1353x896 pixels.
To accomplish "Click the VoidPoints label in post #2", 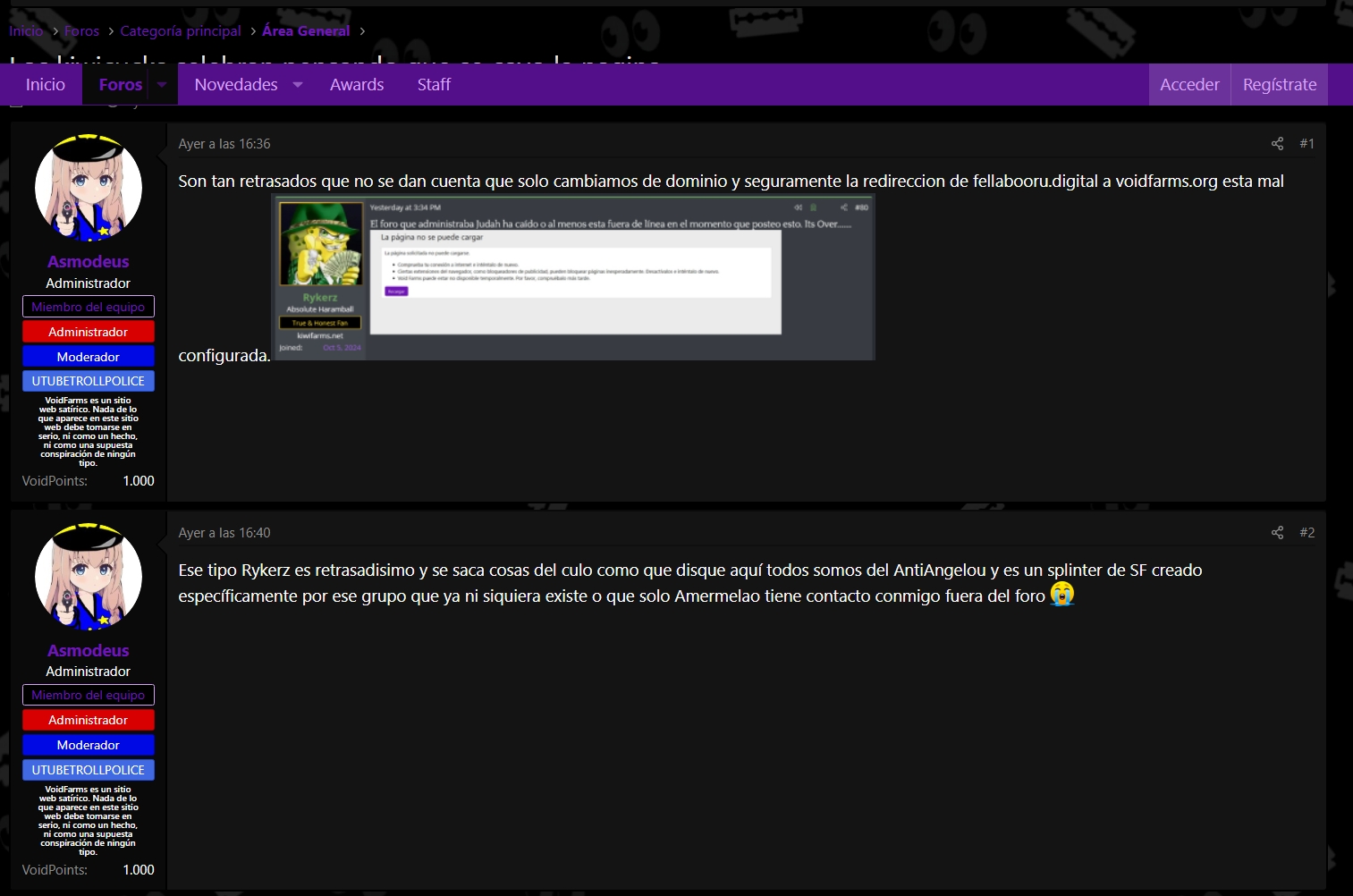I will [55, 870].
